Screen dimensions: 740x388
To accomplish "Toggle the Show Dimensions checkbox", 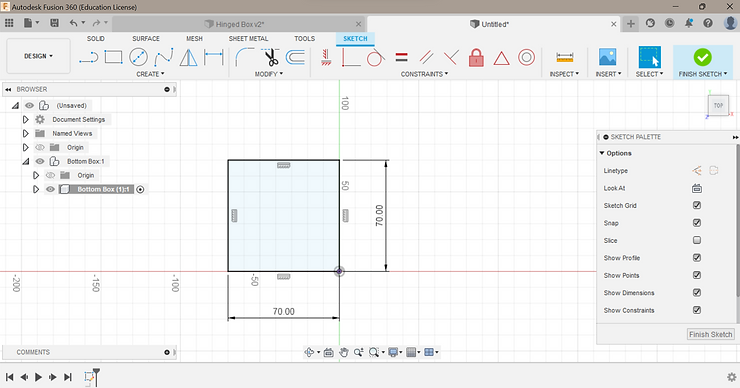I will click(697, 293).
